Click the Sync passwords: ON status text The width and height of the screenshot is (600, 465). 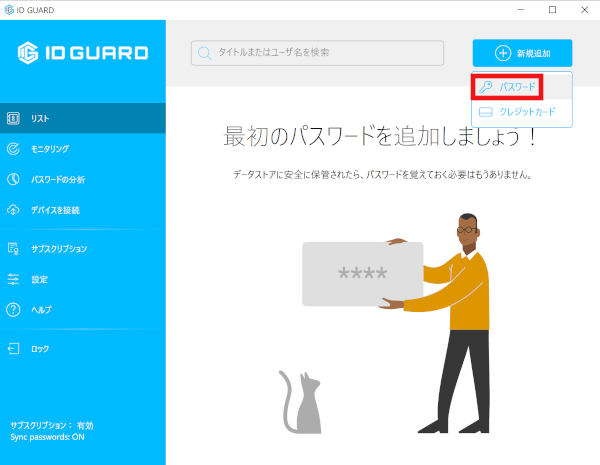[x=47, y=437]
